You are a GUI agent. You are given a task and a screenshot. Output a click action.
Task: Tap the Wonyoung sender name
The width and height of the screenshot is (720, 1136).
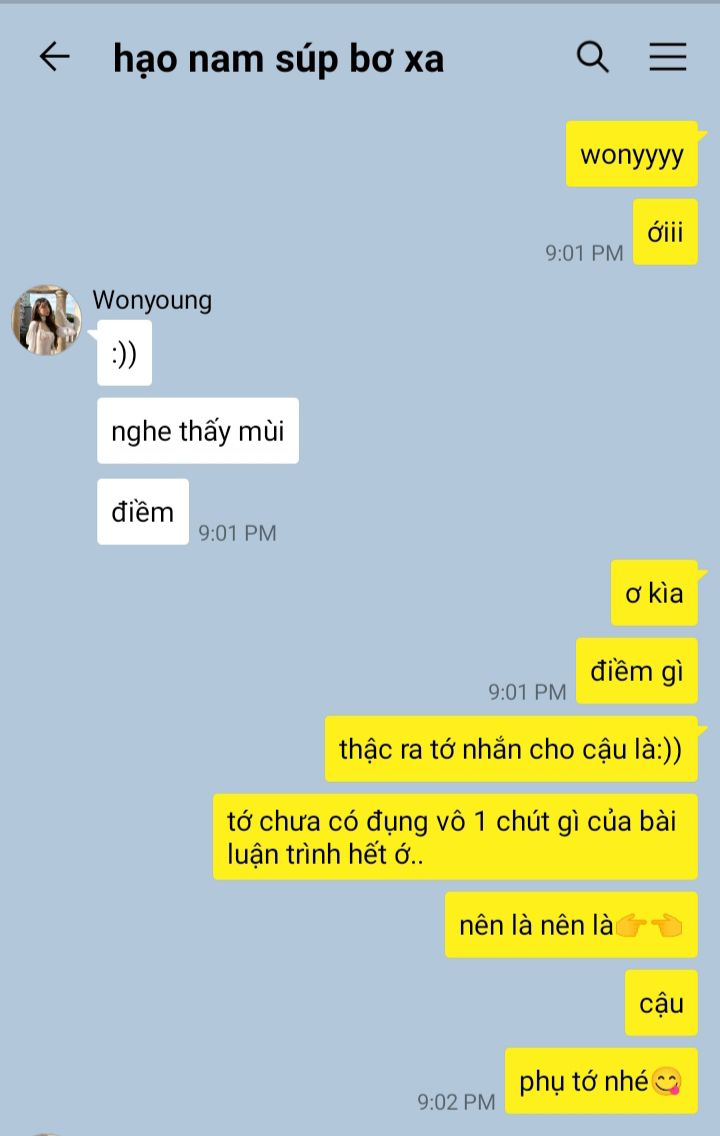[x=152, y=300]
